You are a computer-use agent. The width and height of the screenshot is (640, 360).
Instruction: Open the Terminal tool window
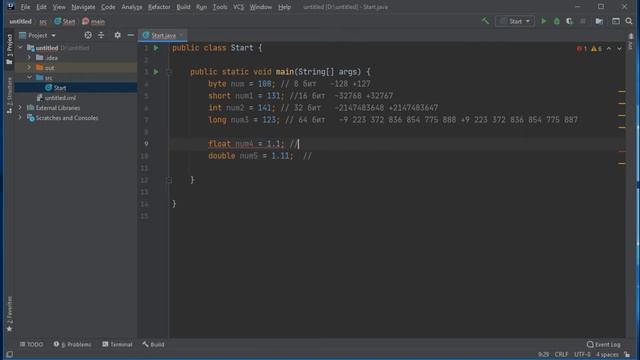pos(118,344)
